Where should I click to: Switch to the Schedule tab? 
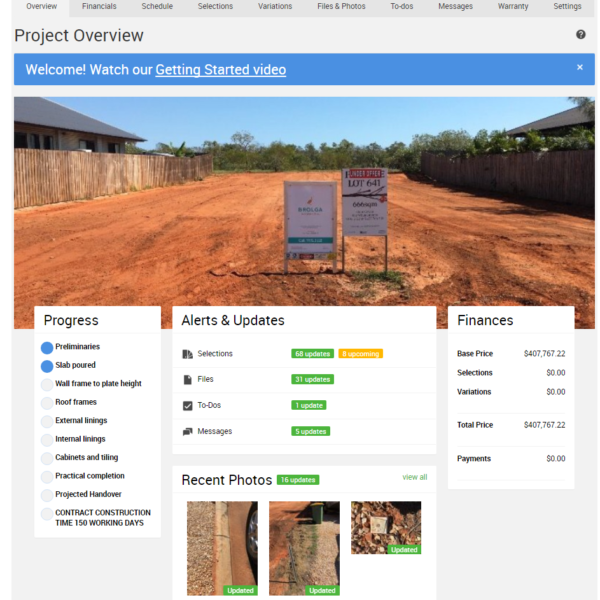[157, 7]
